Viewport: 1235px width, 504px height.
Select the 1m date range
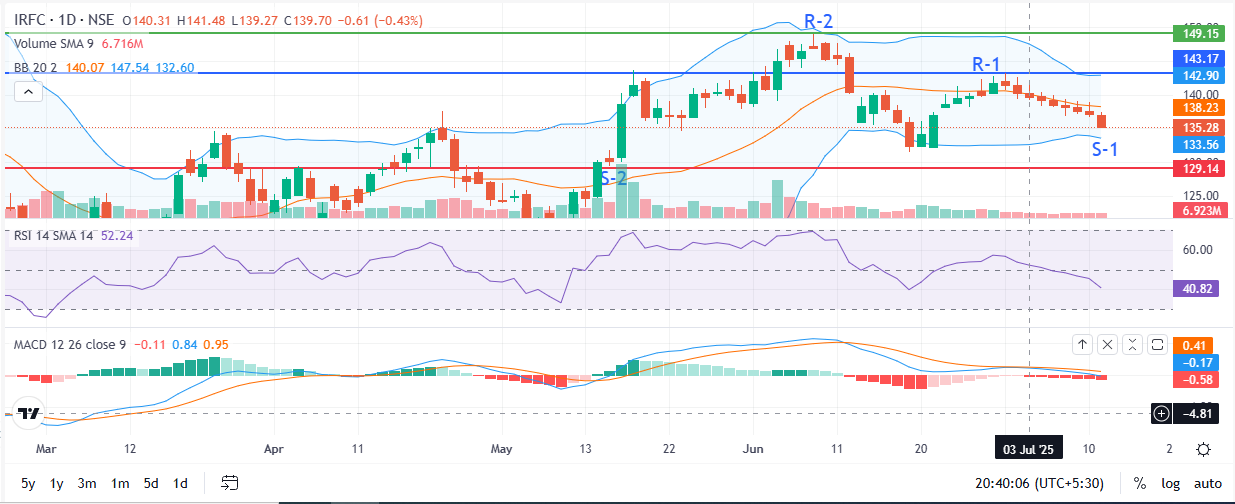coord(120,483)
